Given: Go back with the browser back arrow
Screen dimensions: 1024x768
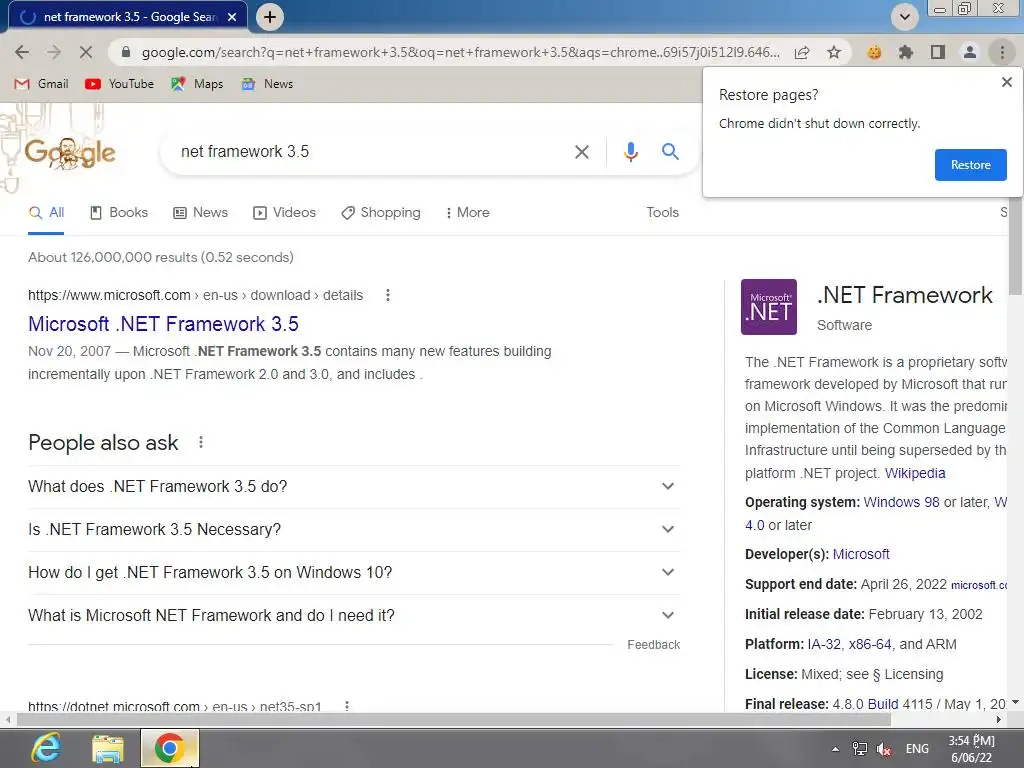Looking at the screenshot, I should [22, 52].
